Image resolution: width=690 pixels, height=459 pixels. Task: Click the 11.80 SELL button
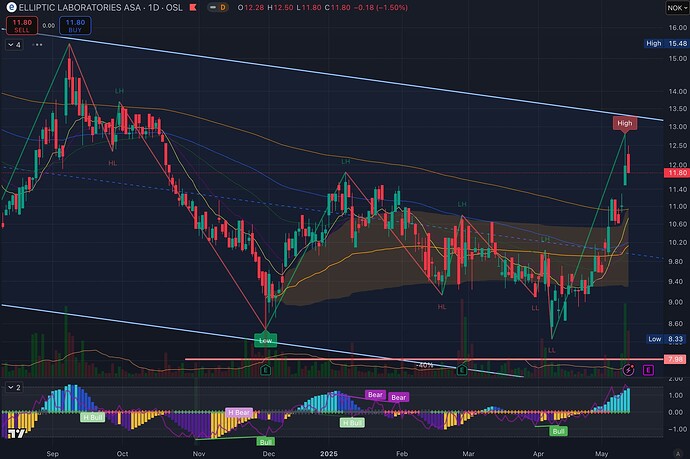point(22,26)
